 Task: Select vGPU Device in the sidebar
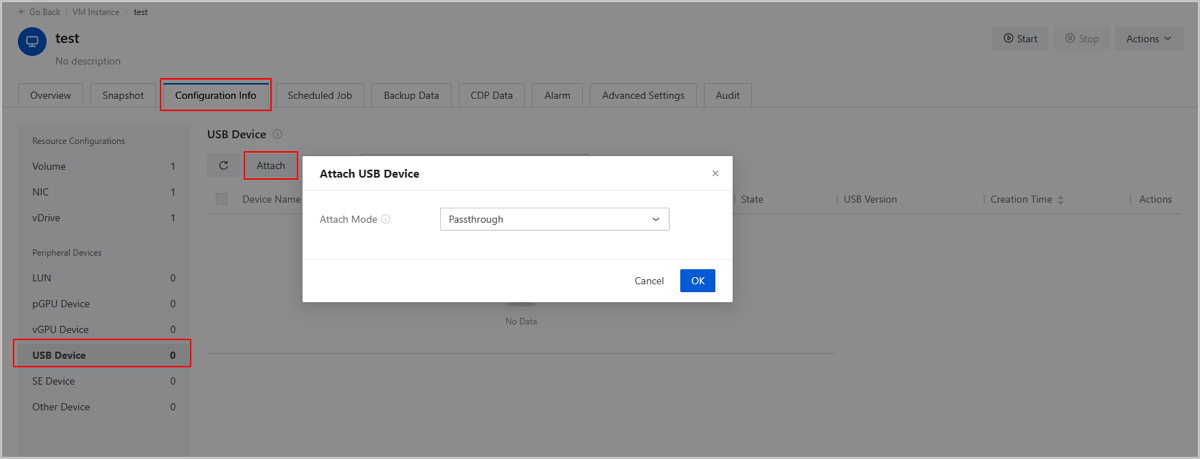(x=60, y=330)
